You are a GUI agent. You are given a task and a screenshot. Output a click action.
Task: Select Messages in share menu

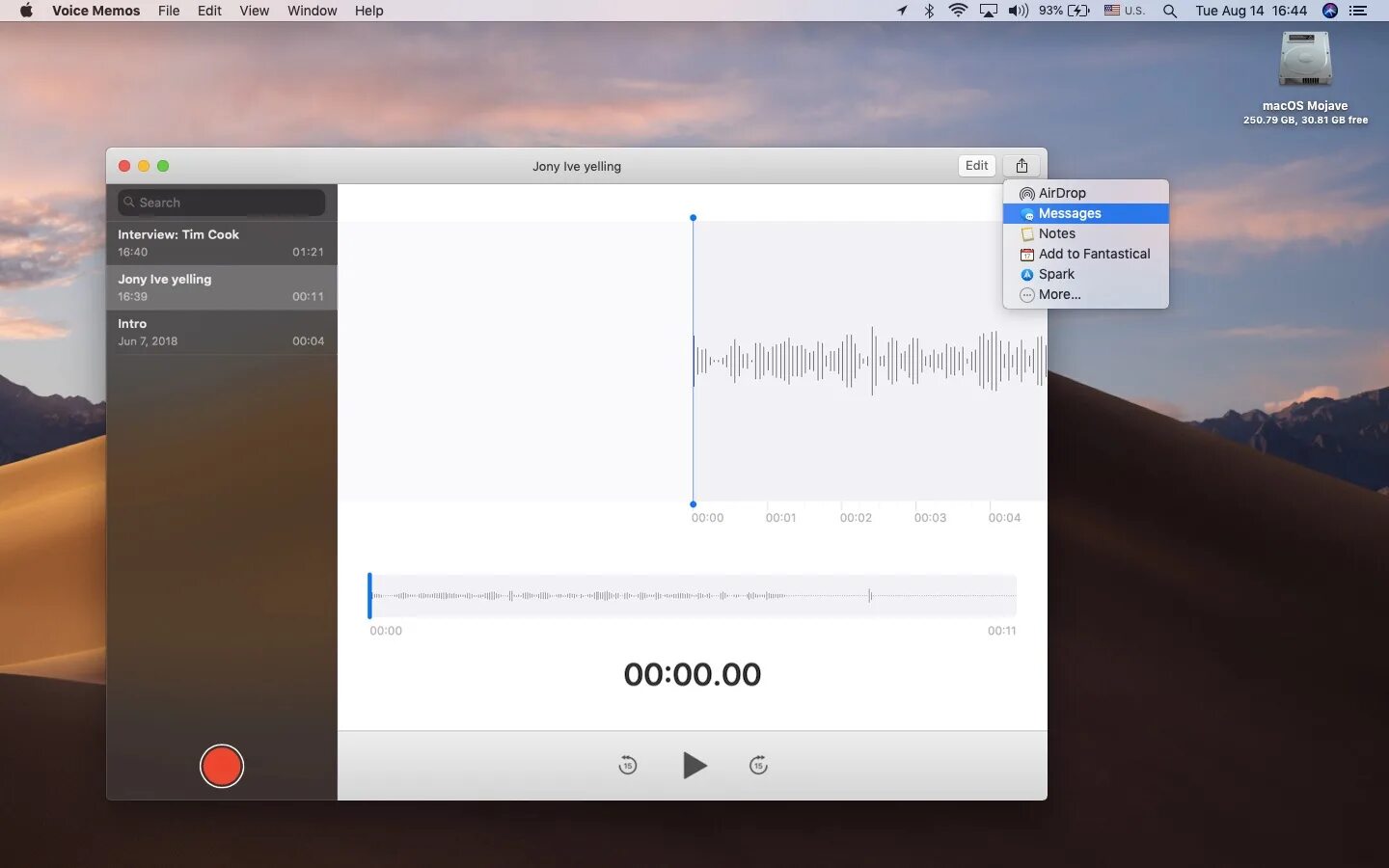click(x=1086, y=213)
